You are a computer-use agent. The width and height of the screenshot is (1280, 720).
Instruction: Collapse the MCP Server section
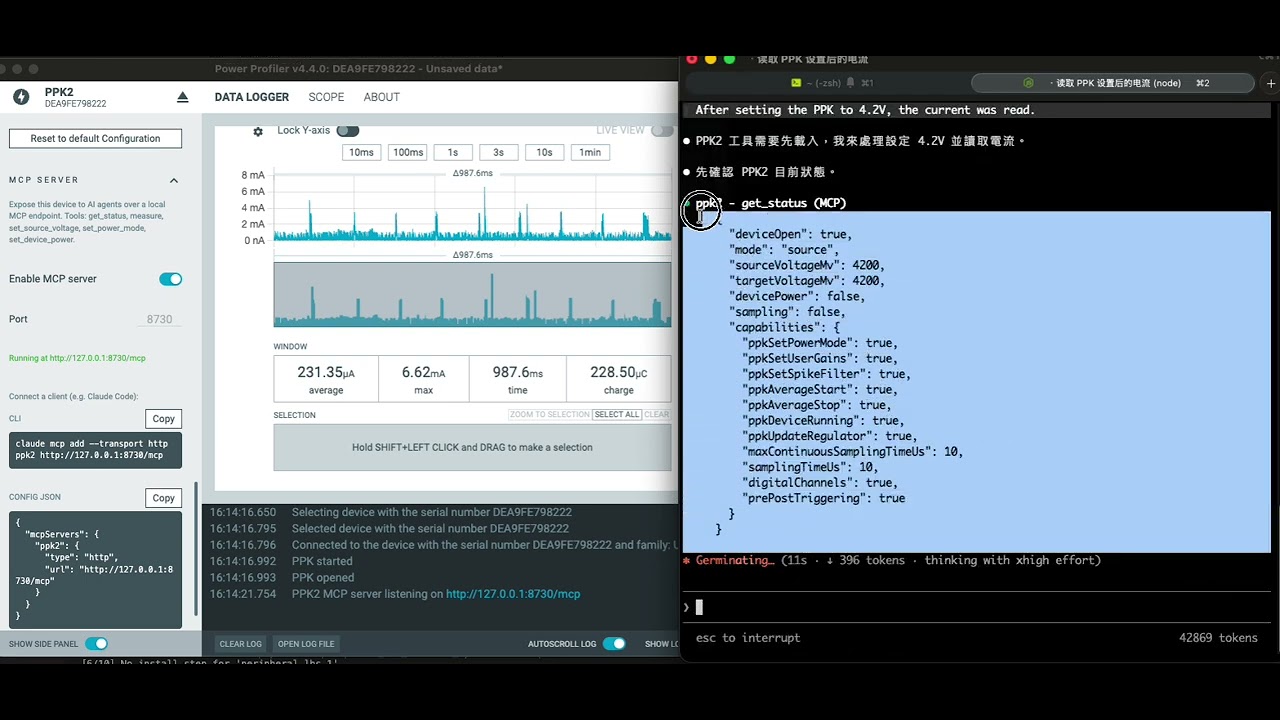(174, 180)
